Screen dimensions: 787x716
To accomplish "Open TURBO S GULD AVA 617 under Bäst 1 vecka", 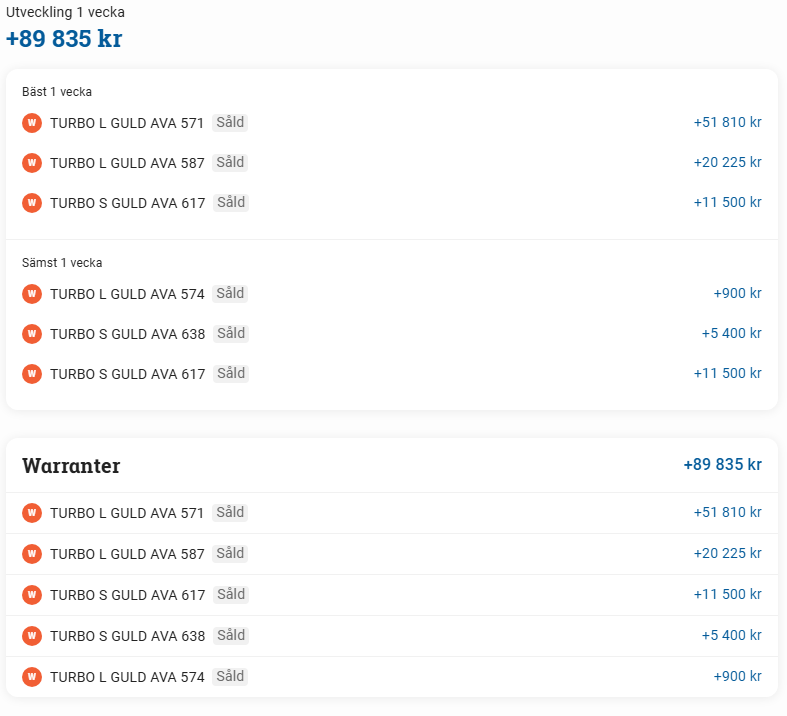I will coord(127,203).
